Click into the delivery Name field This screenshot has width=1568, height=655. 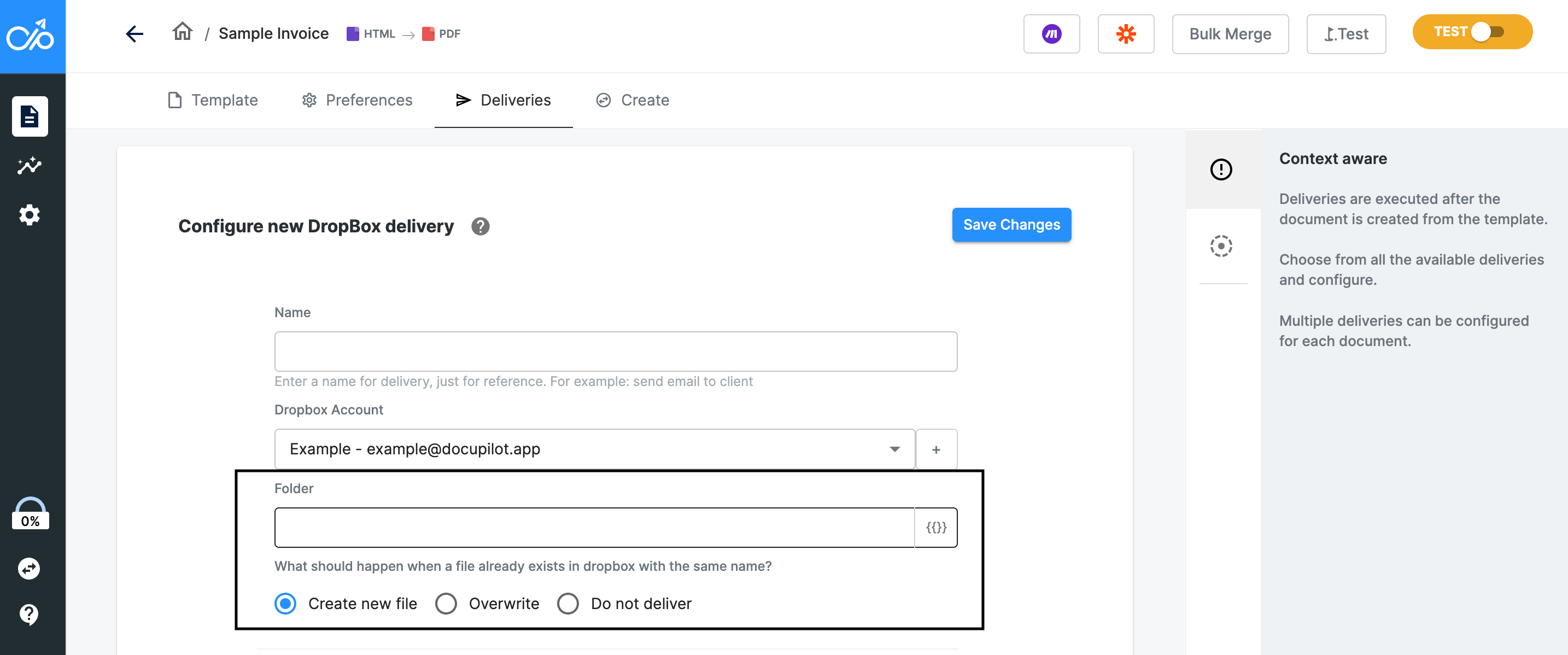[615, 351]
